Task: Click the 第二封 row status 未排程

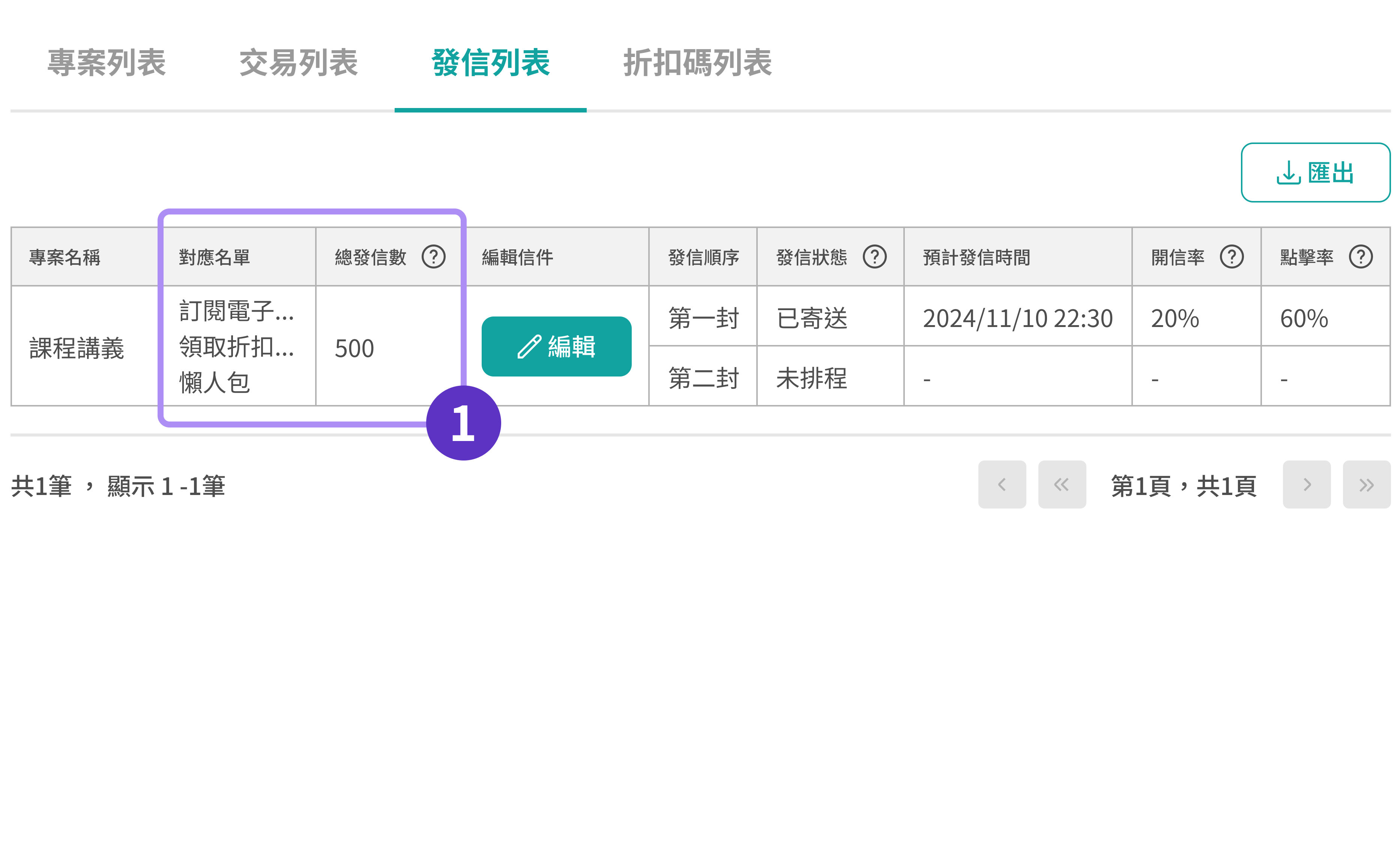Action: 811,378
